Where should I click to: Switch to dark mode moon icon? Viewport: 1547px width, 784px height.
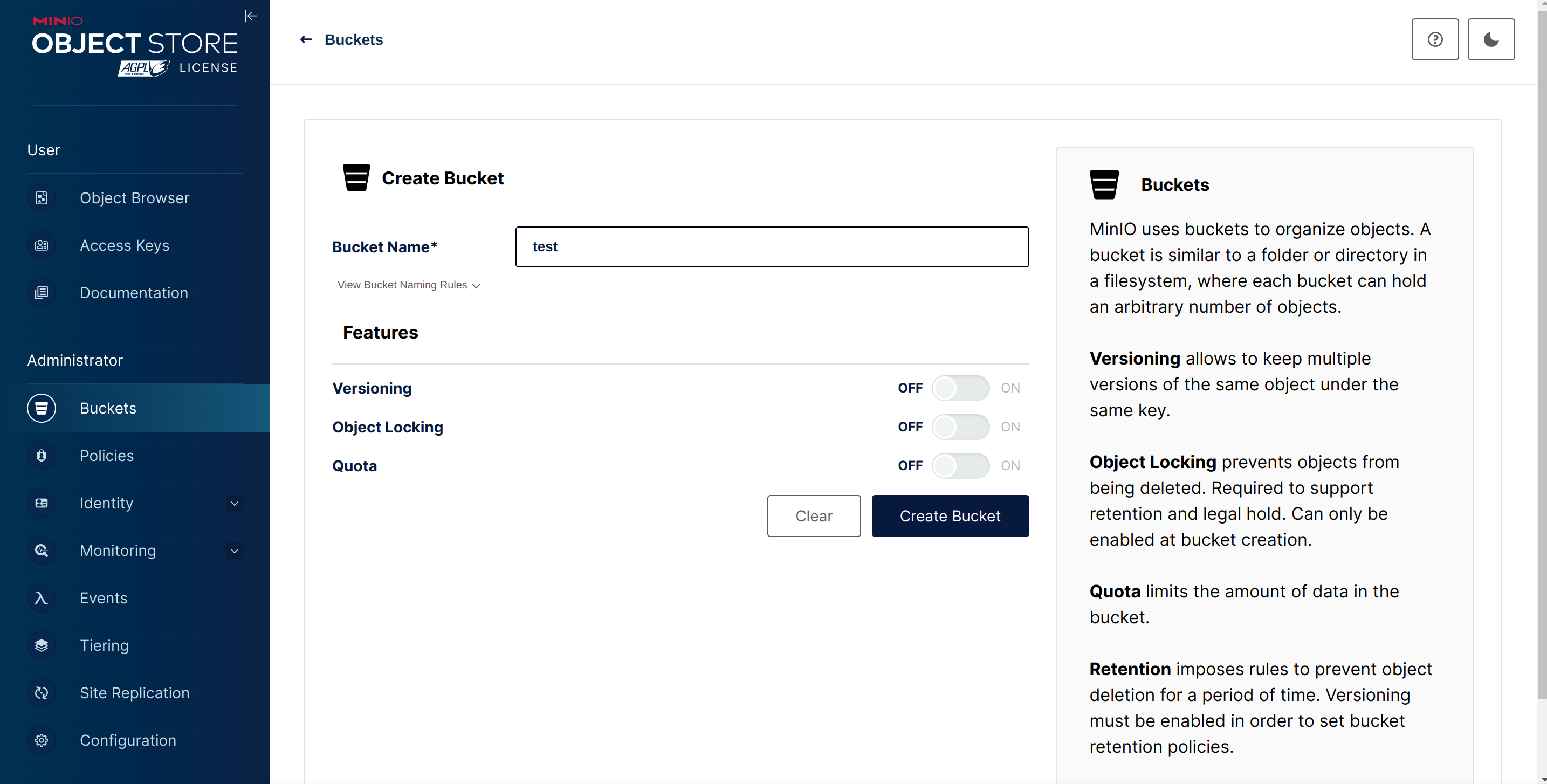point(1490,39)
